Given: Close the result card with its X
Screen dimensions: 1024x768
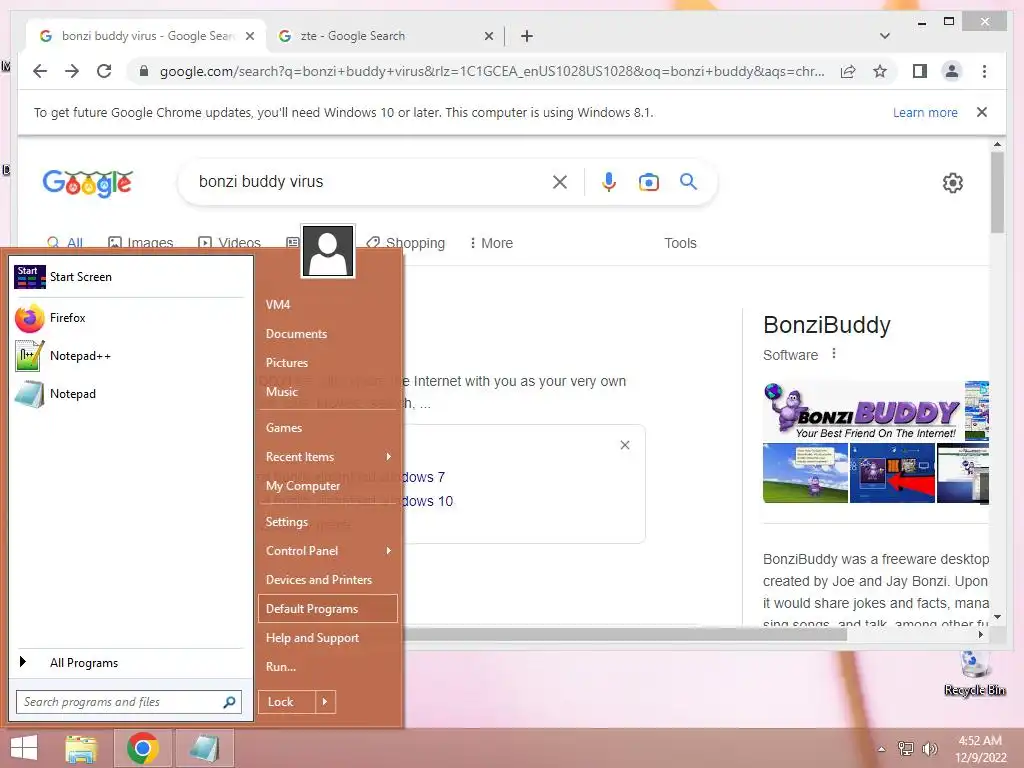Looking at the screenshot, I should point(625,445).
